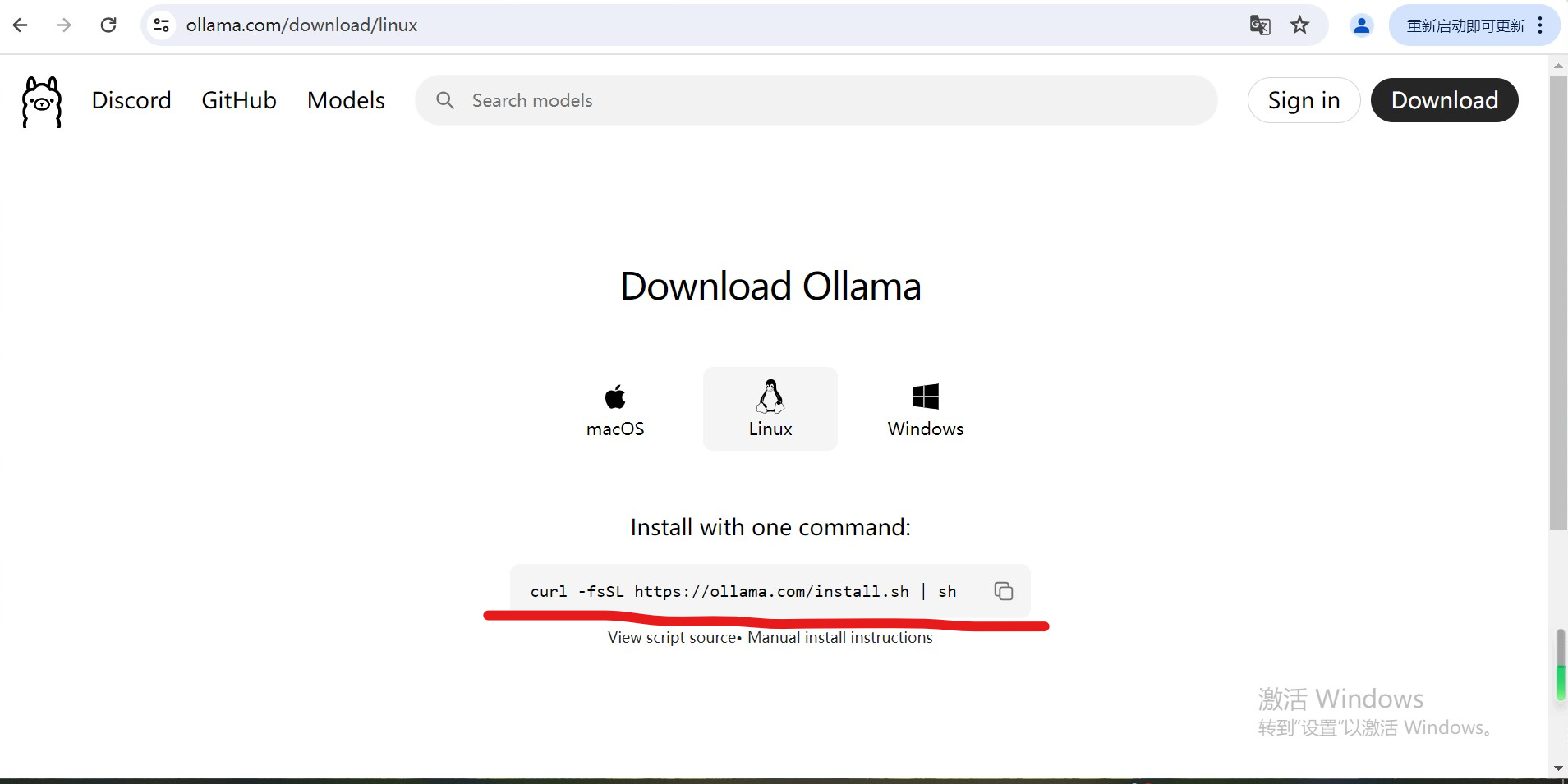
Task: Open Manual install instructions link
Action: [840, 637]
